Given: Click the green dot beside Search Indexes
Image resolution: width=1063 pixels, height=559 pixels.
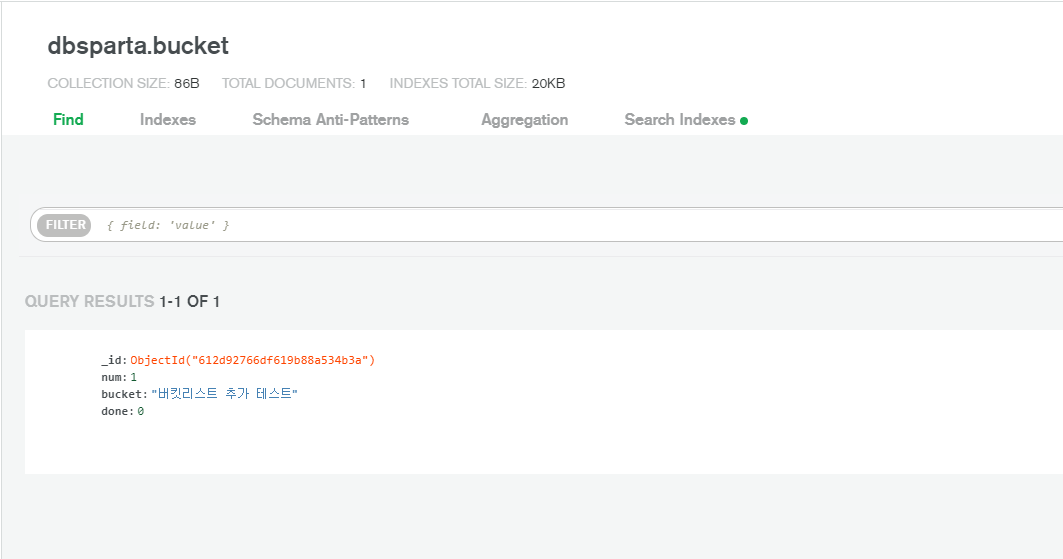Looking at the screenshot, I should pyautogui.click(x=744, y=121).
